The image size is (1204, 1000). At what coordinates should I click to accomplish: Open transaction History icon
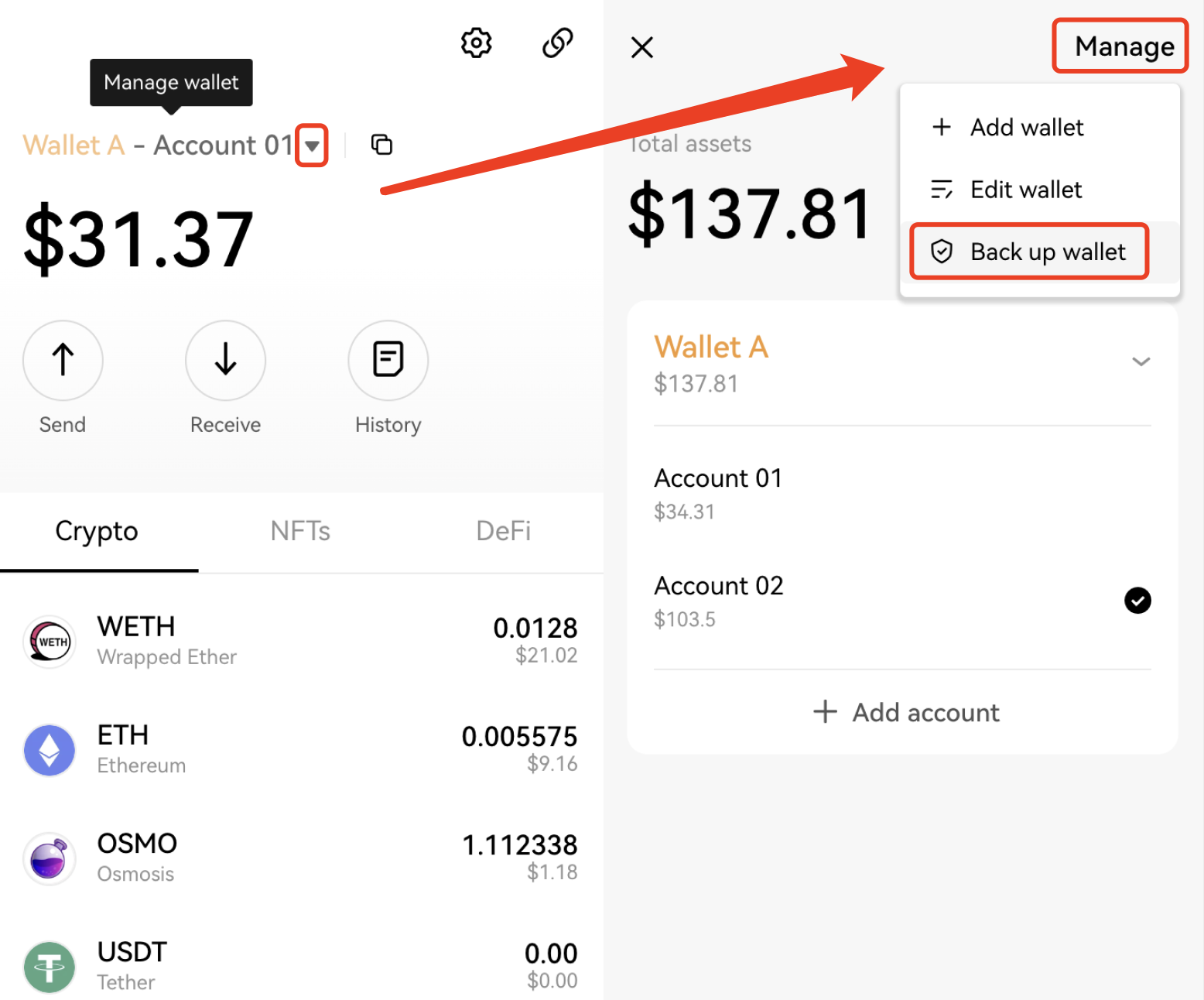(x=388, y=360)
